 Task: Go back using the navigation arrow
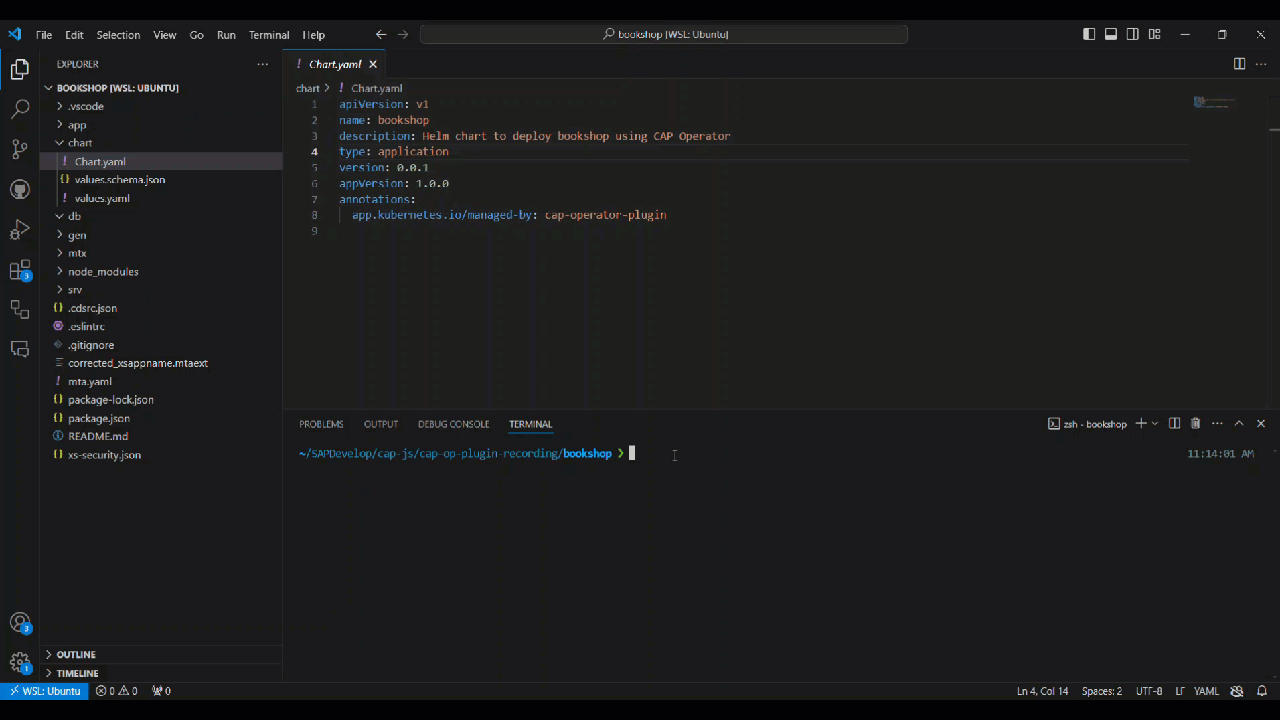click(x=381, y=34)
